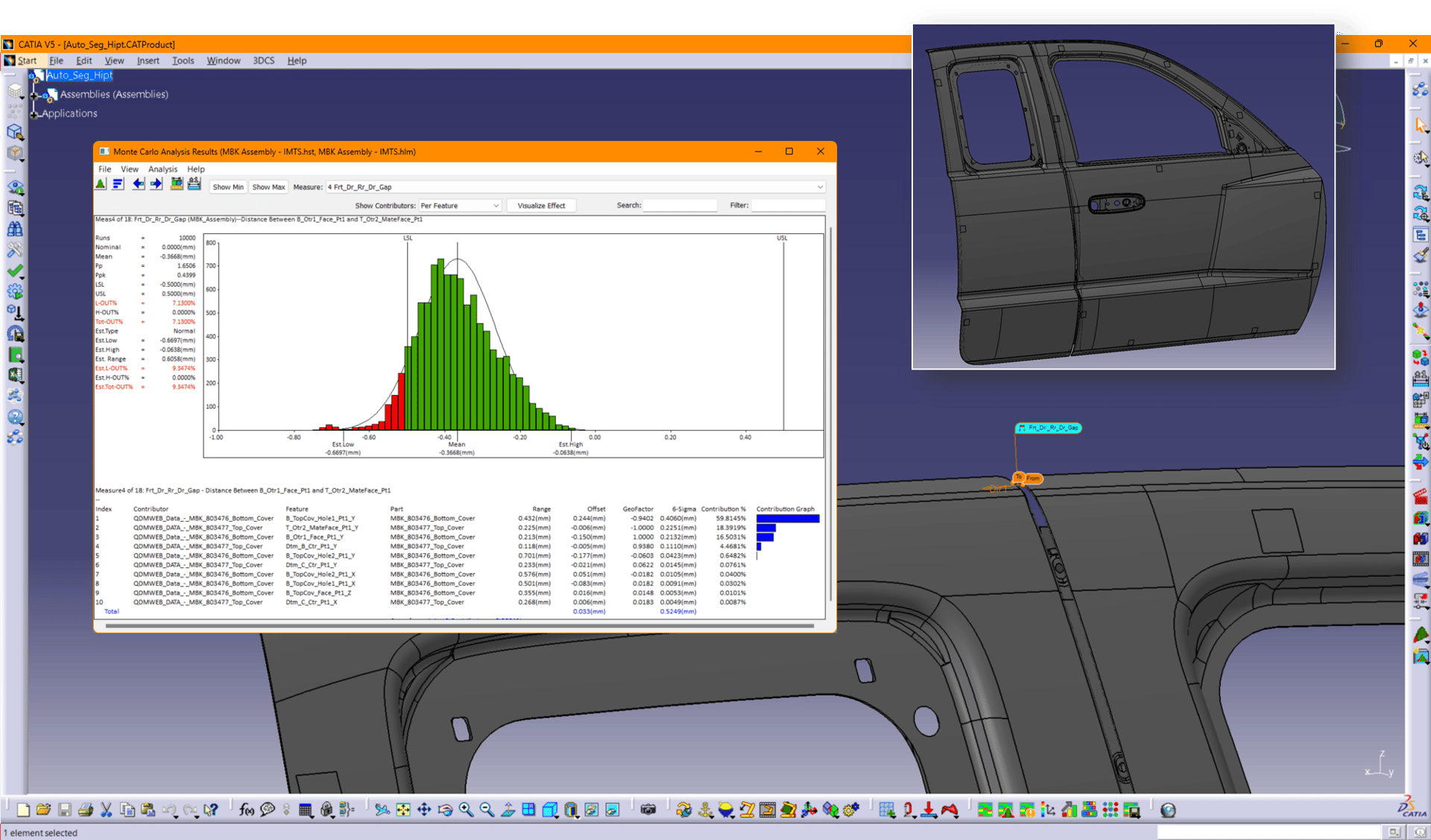Viewport: 1431px width, 840px height.
Task: Select the Rotate view tool
Action: pos(445,810)
